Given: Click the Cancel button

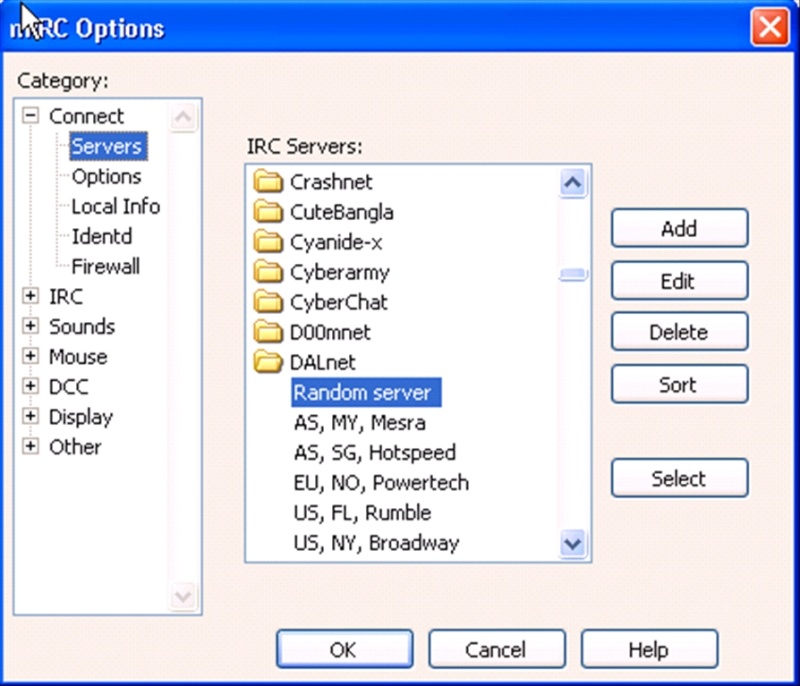Looking at the screenshot, I should pyautogui.click(x=496, y=649).
